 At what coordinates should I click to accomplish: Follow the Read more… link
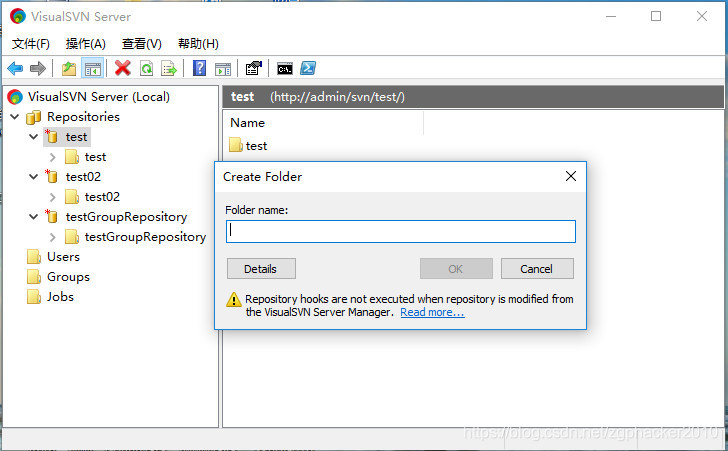click(x=432, y=312)
